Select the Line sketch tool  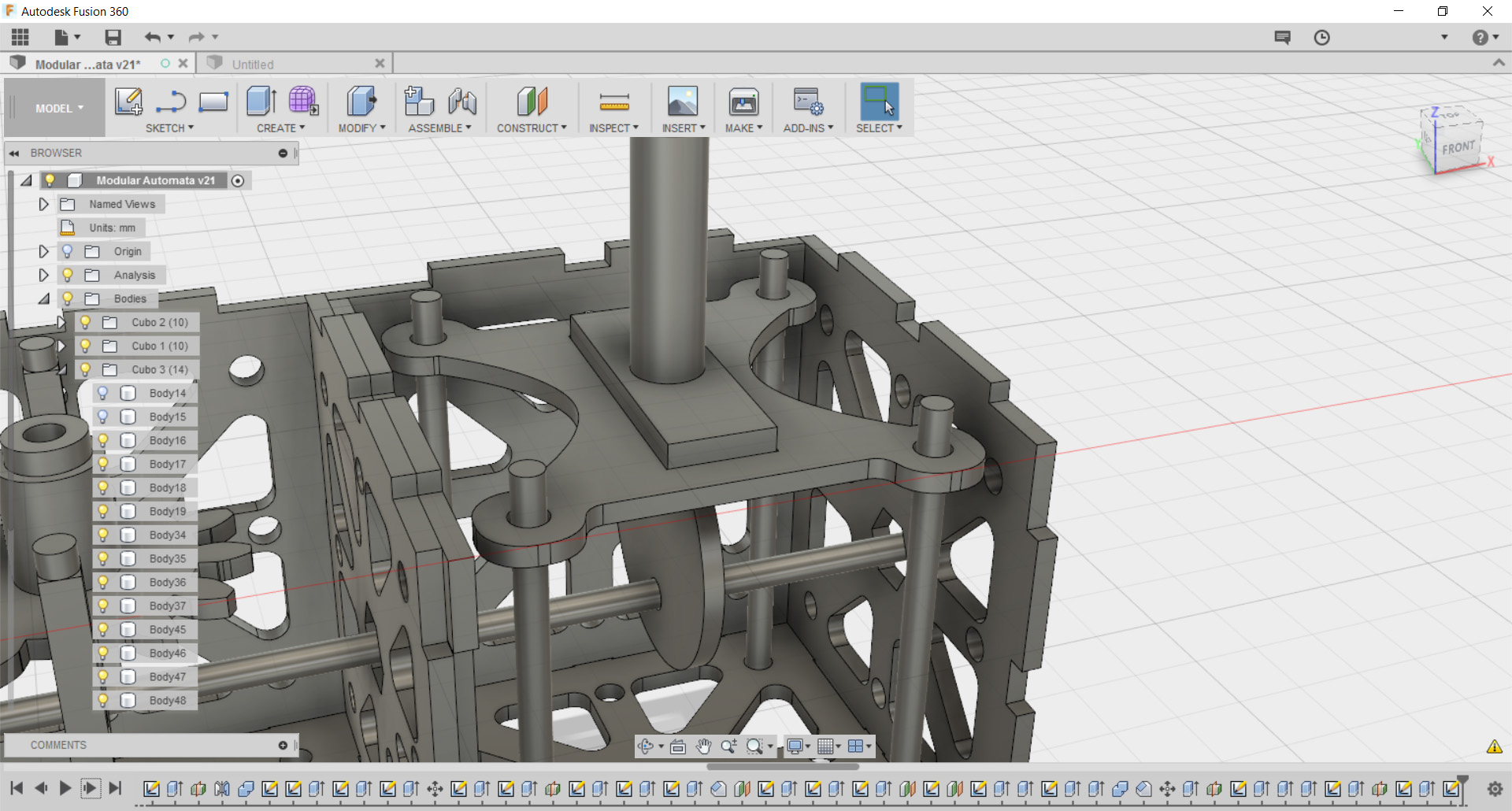tap(171, 102)
